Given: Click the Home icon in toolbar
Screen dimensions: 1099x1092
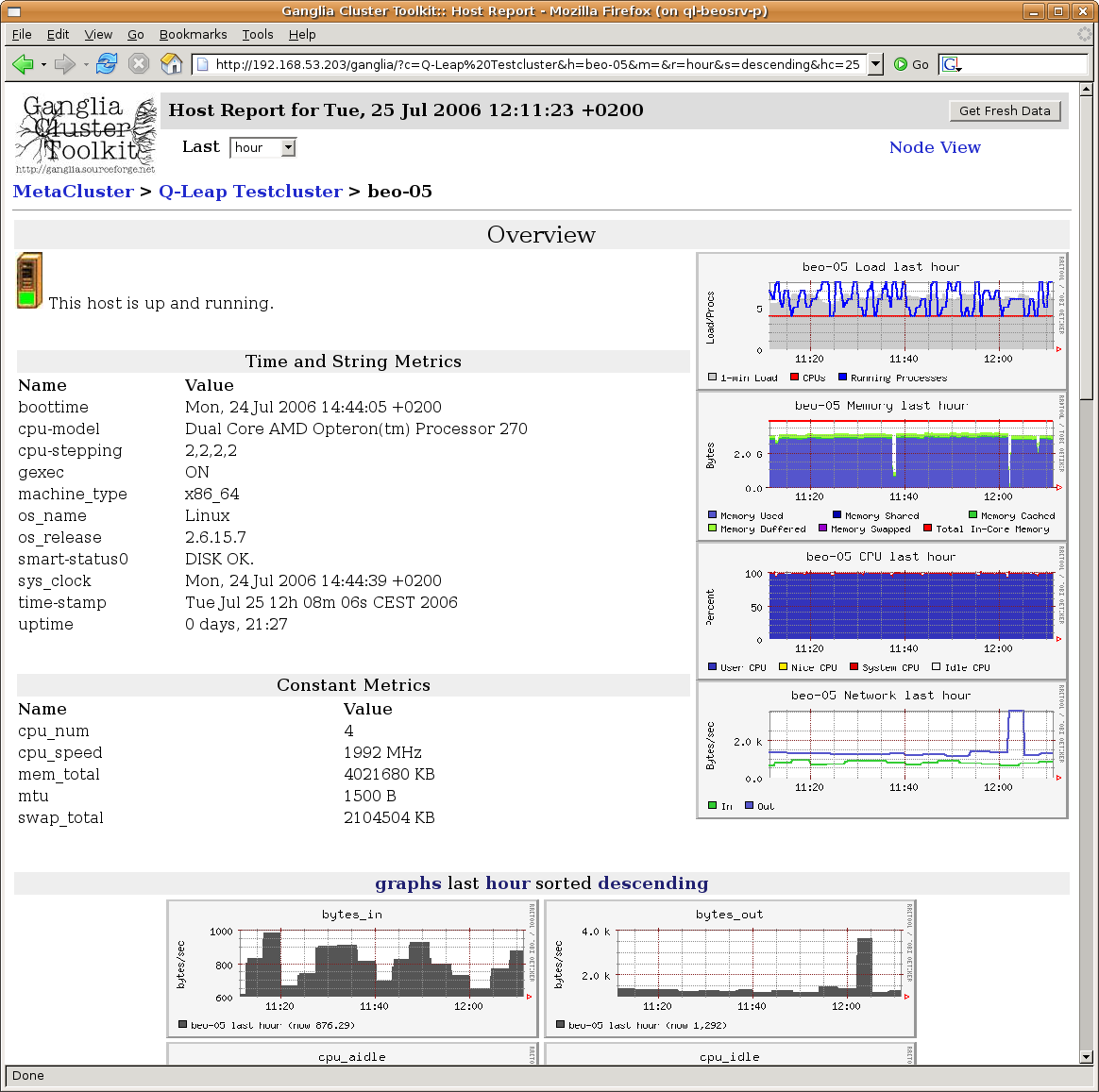Looking at the screenshot, I should coord(171,64).
